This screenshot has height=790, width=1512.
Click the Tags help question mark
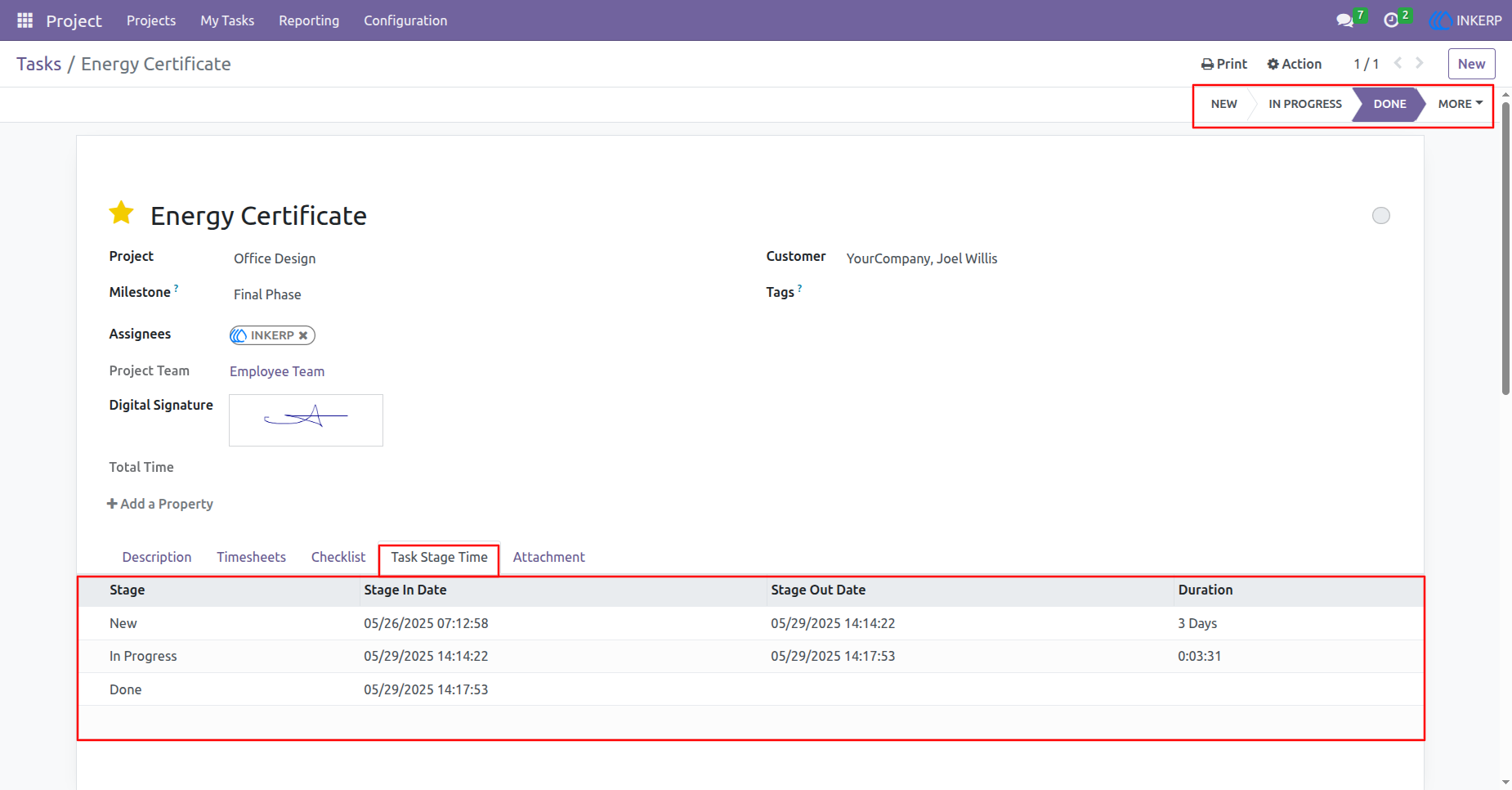tap(799, 288)
